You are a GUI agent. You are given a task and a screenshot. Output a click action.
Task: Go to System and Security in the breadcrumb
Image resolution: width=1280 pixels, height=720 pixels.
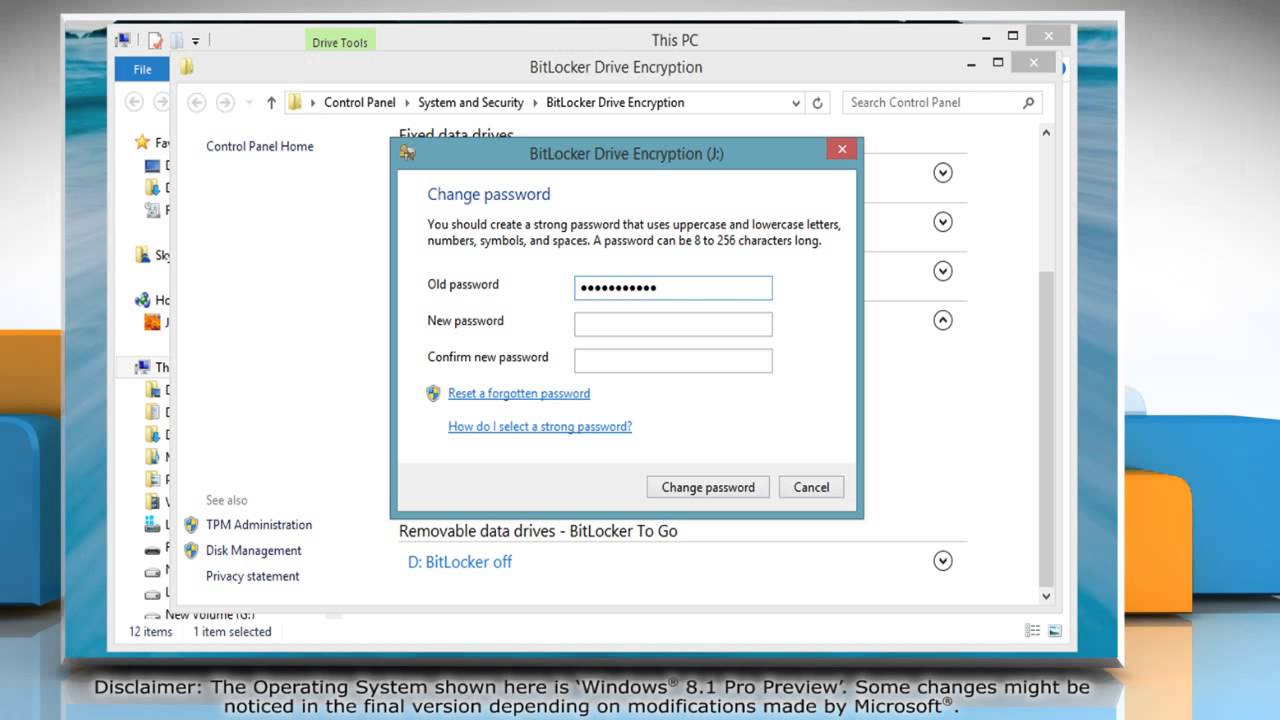[471, 102]
